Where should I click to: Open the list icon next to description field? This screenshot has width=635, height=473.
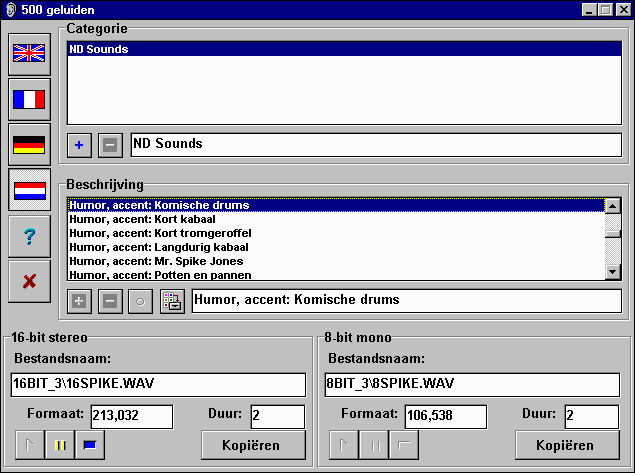click(x=172, y=301)
